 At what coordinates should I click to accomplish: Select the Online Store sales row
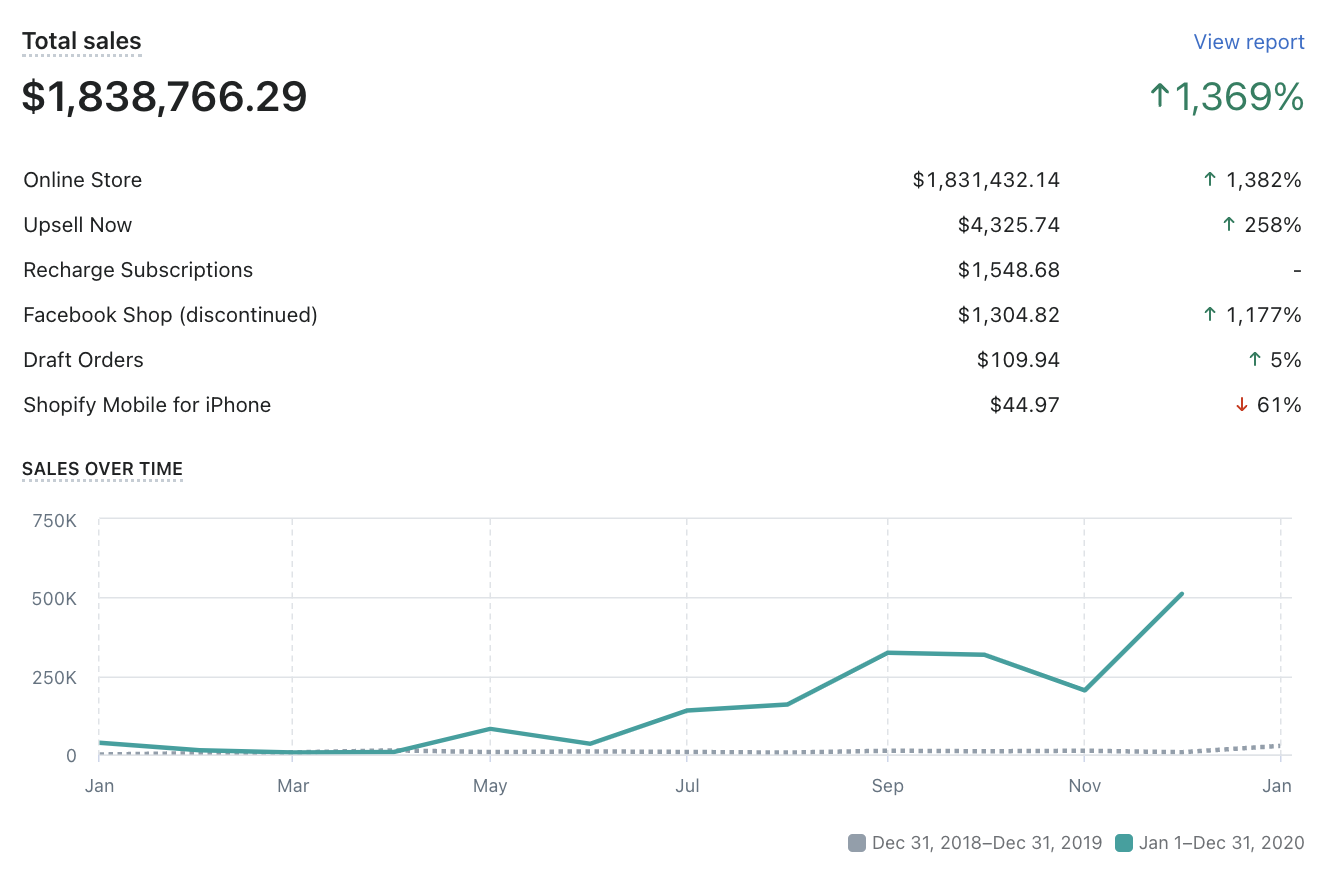click(x=83, y=180)
